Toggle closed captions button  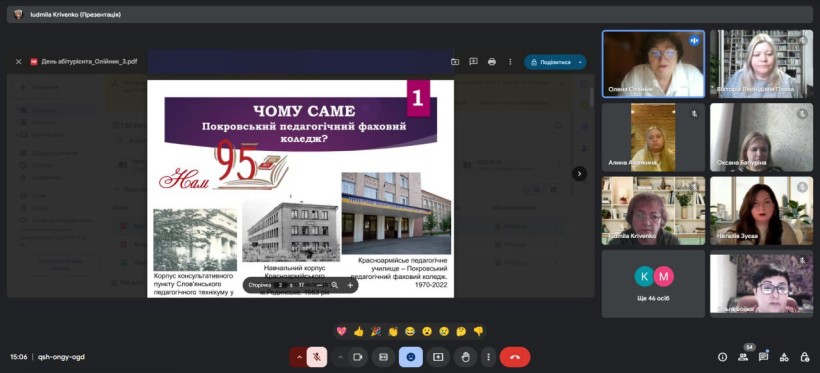click(x=383, y=357)
